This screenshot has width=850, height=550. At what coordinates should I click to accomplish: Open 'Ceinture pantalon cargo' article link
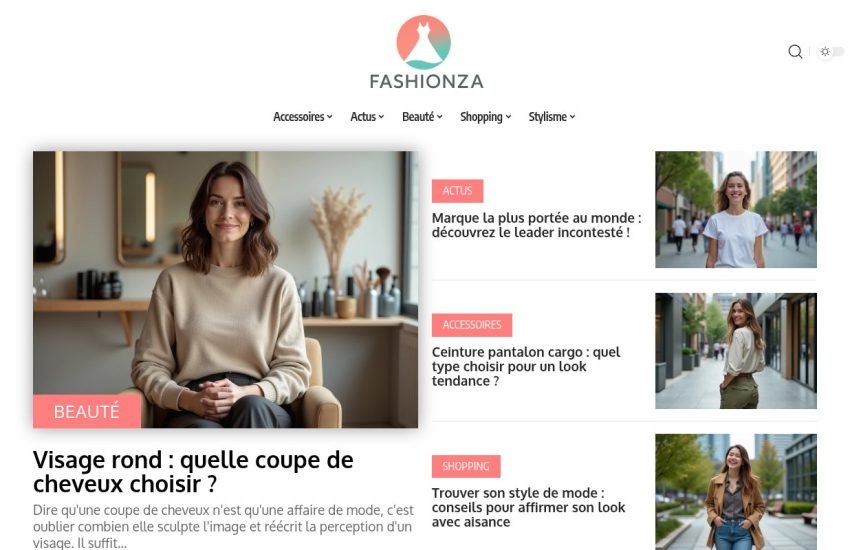(526, 366)
